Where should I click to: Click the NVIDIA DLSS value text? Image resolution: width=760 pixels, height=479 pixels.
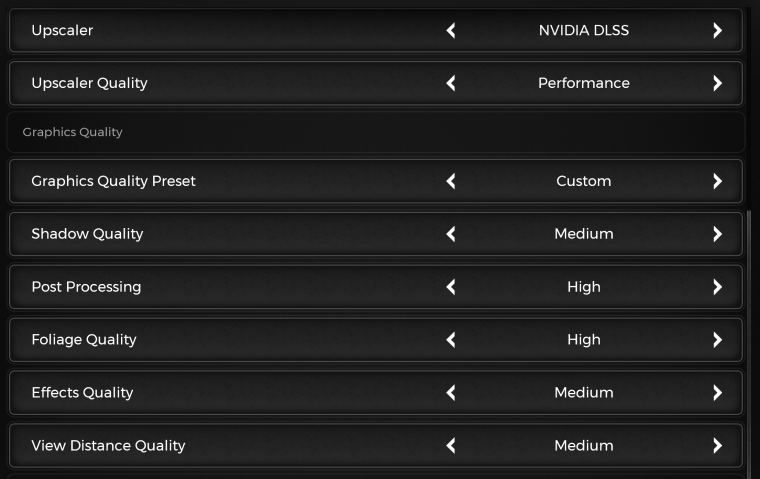click(x=584, y=31)
